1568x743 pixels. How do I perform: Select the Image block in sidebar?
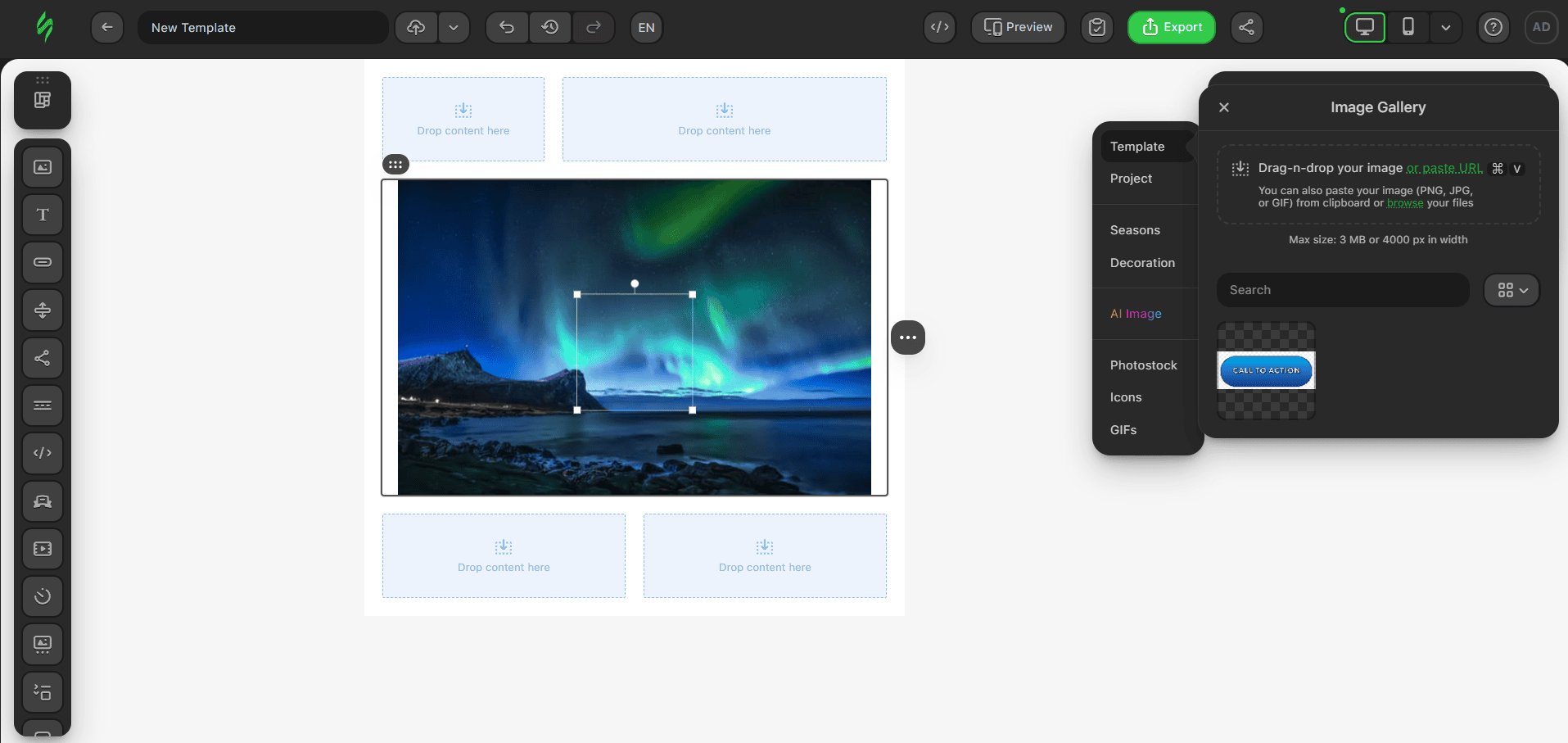coord(43,167)
